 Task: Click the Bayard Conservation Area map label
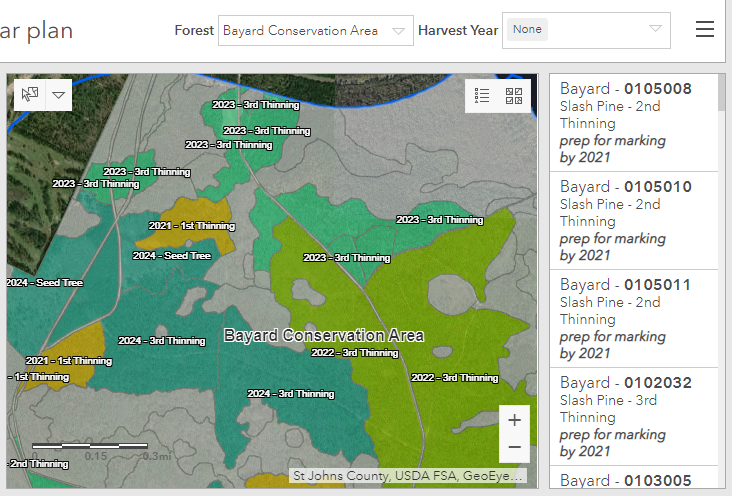324,335
